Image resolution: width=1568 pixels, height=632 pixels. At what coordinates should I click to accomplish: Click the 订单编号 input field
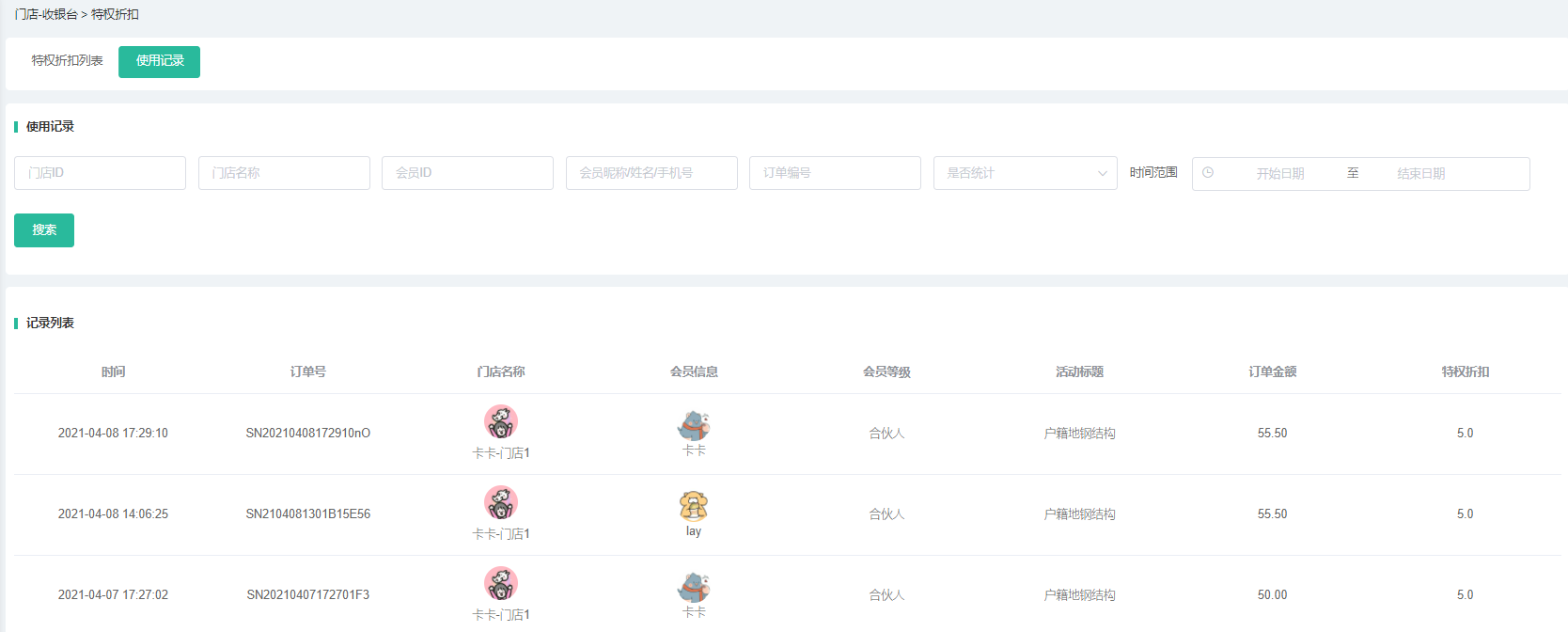[835, 173]
